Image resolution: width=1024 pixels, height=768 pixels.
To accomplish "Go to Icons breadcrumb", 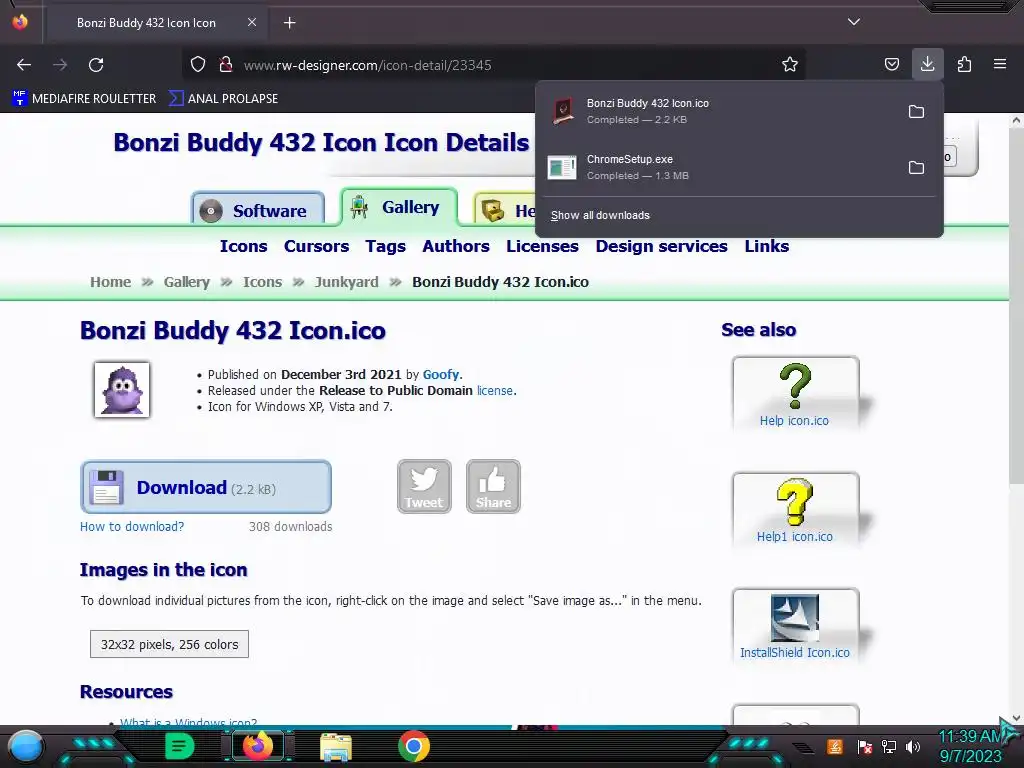I will coord(263,282).
